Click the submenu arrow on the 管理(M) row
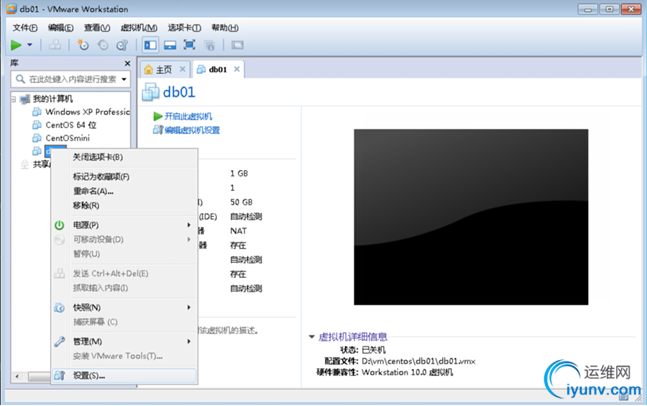 point(189,342)
